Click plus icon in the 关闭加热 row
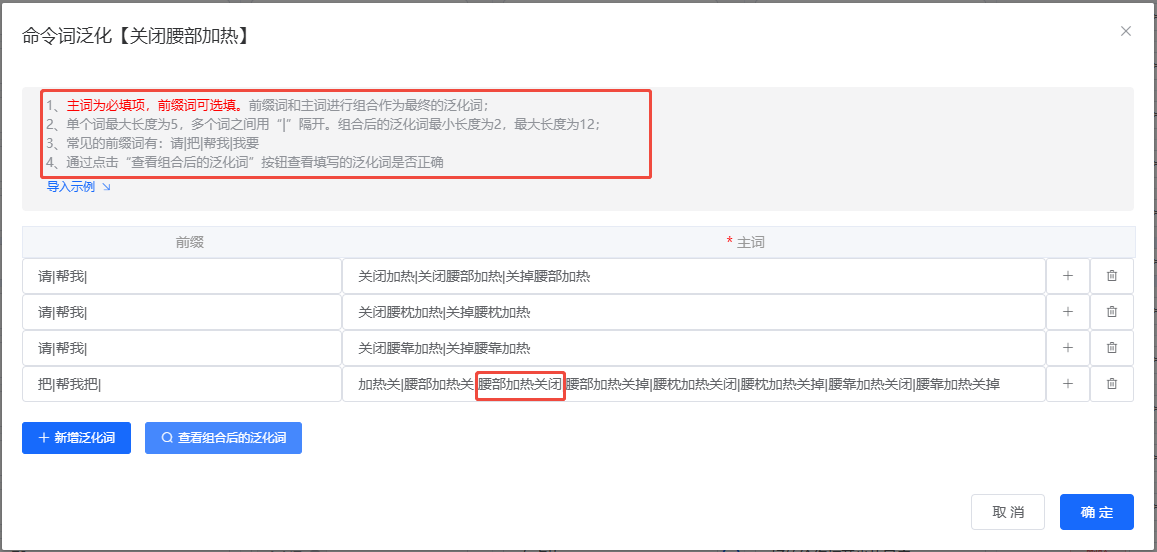Viewport: 1157px width, 552px height. (1067, 276)
